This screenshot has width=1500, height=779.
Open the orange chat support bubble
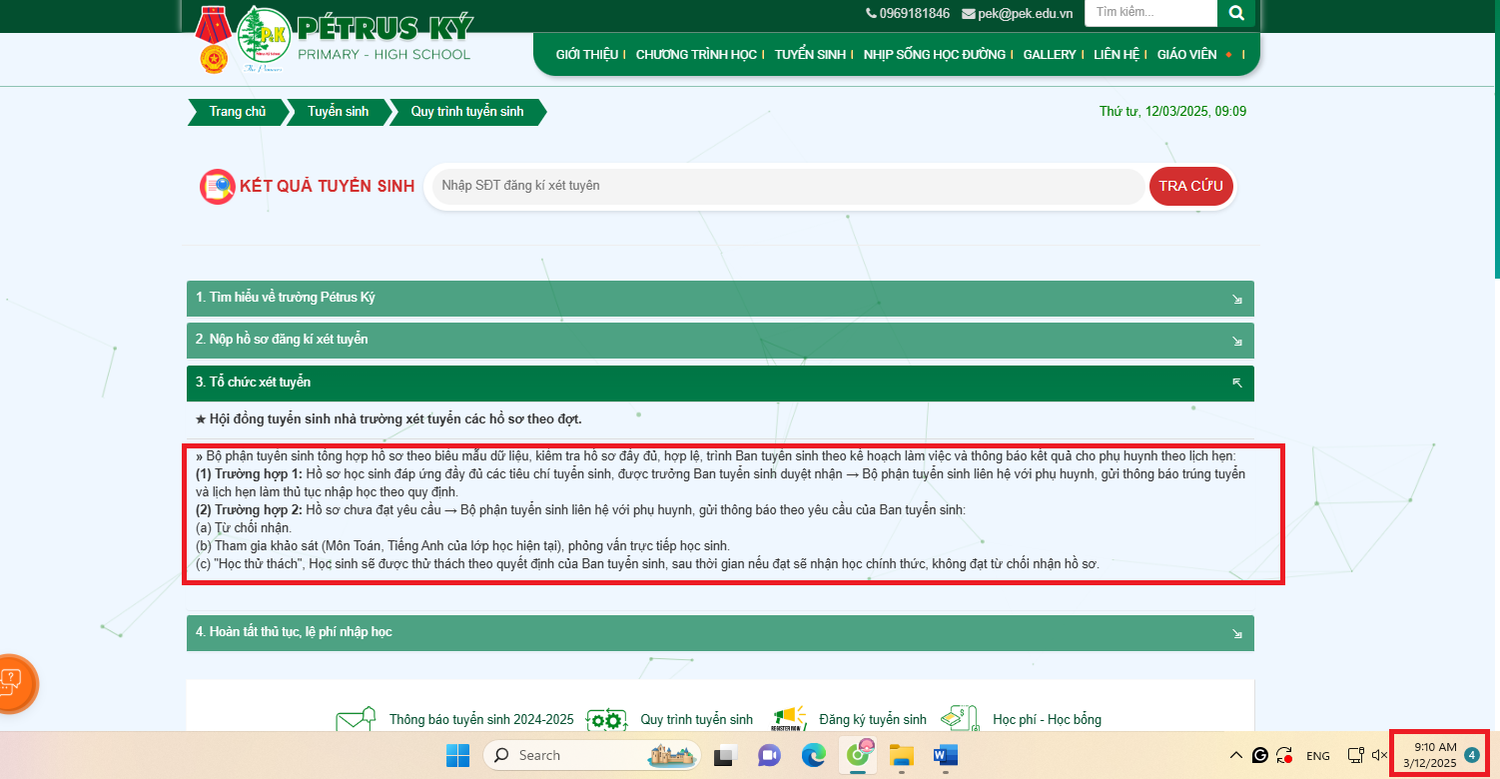coord(12,683)
